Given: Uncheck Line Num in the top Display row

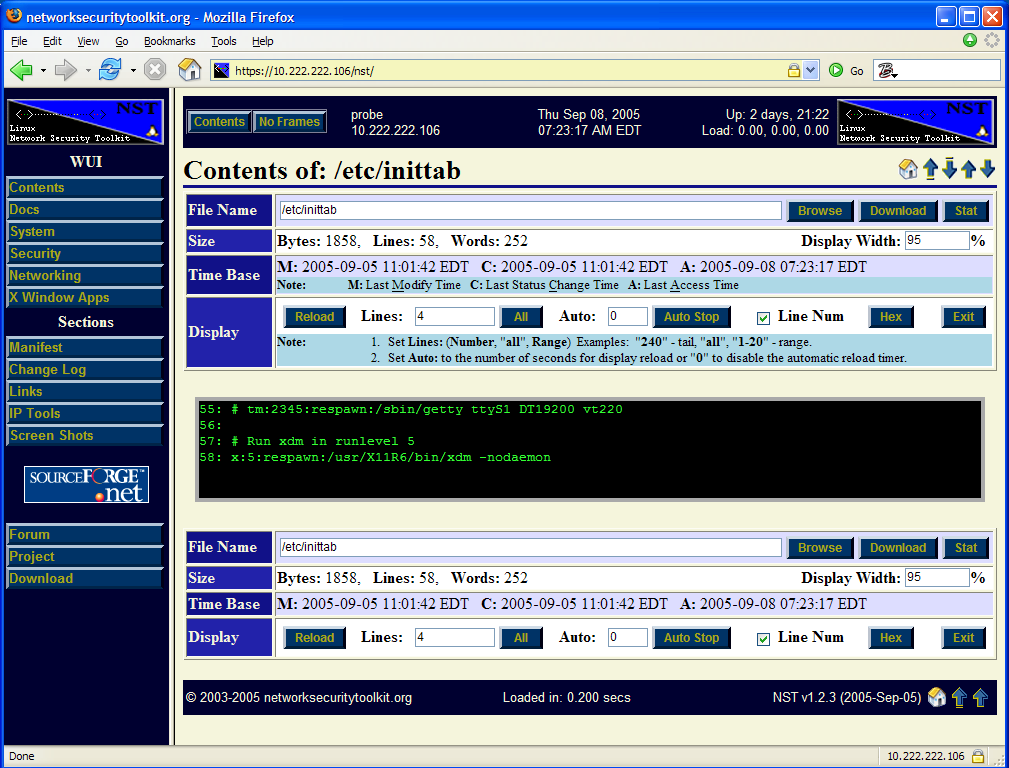Looking at the screenshot, I should tap(762, 316).
